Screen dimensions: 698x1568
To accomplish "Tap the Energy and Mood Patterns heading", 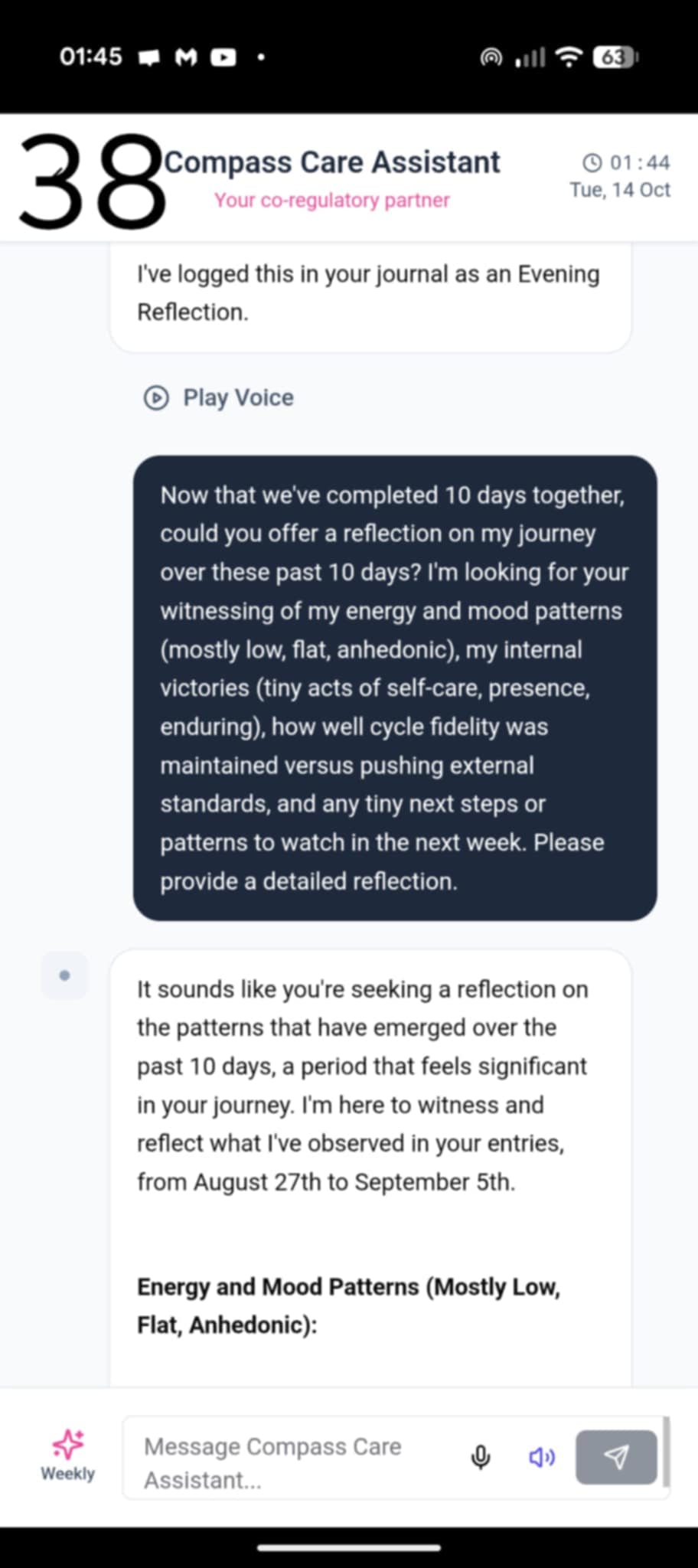I will click(349, 1305).
